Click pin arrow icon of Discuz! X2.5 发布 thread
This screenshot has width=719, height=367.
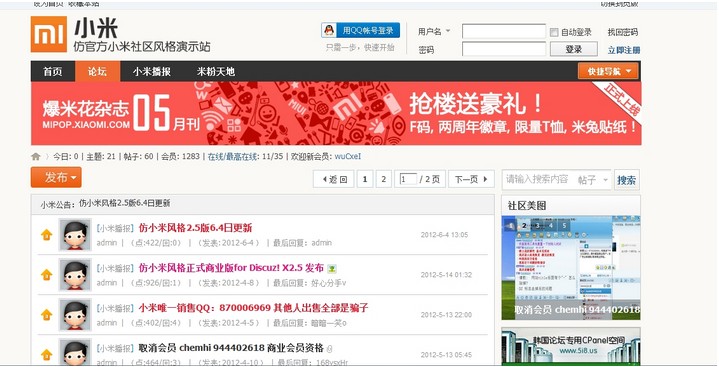click(x=46, y=275)
